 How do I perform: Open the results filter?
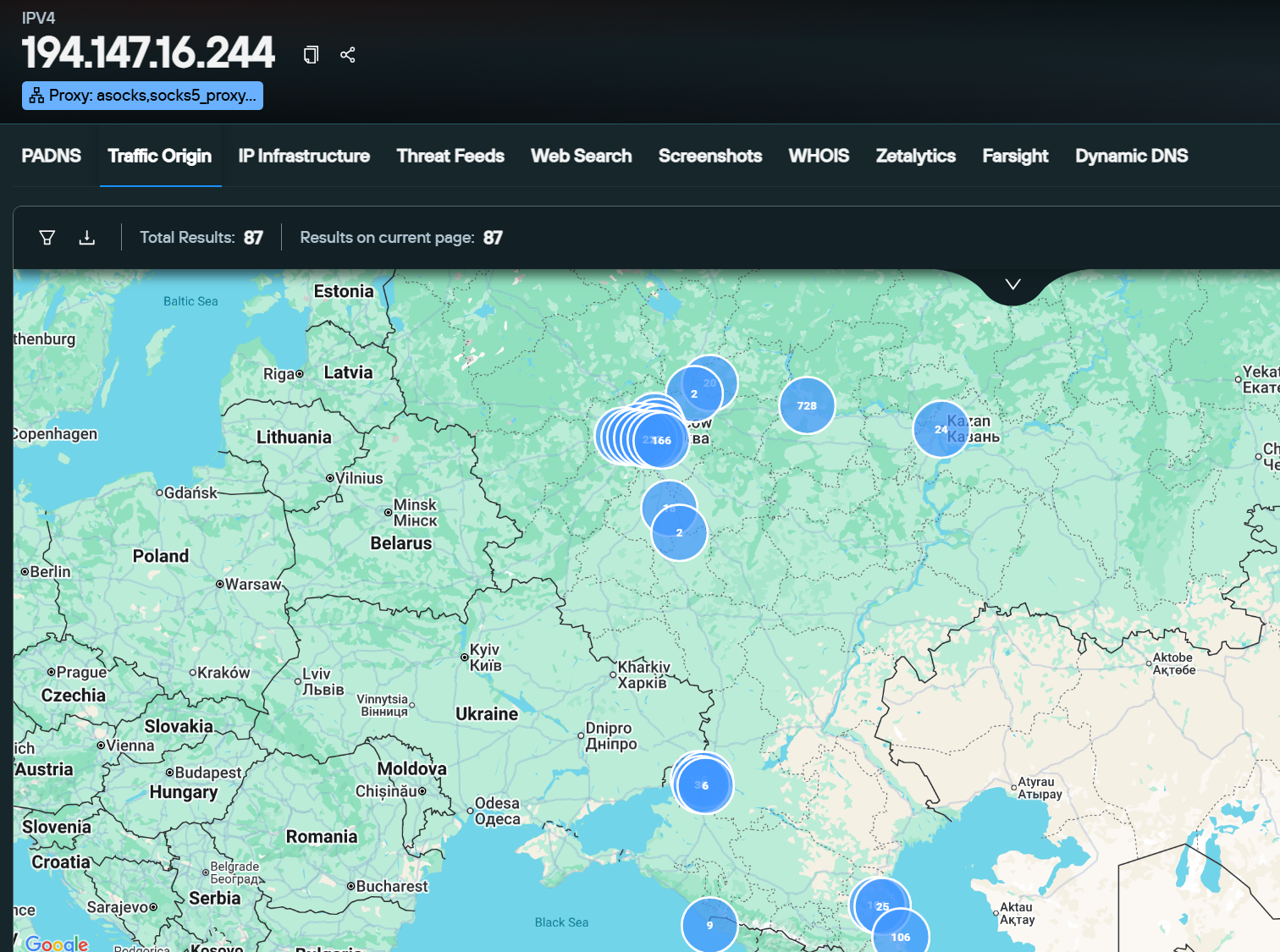coord(47,237)
